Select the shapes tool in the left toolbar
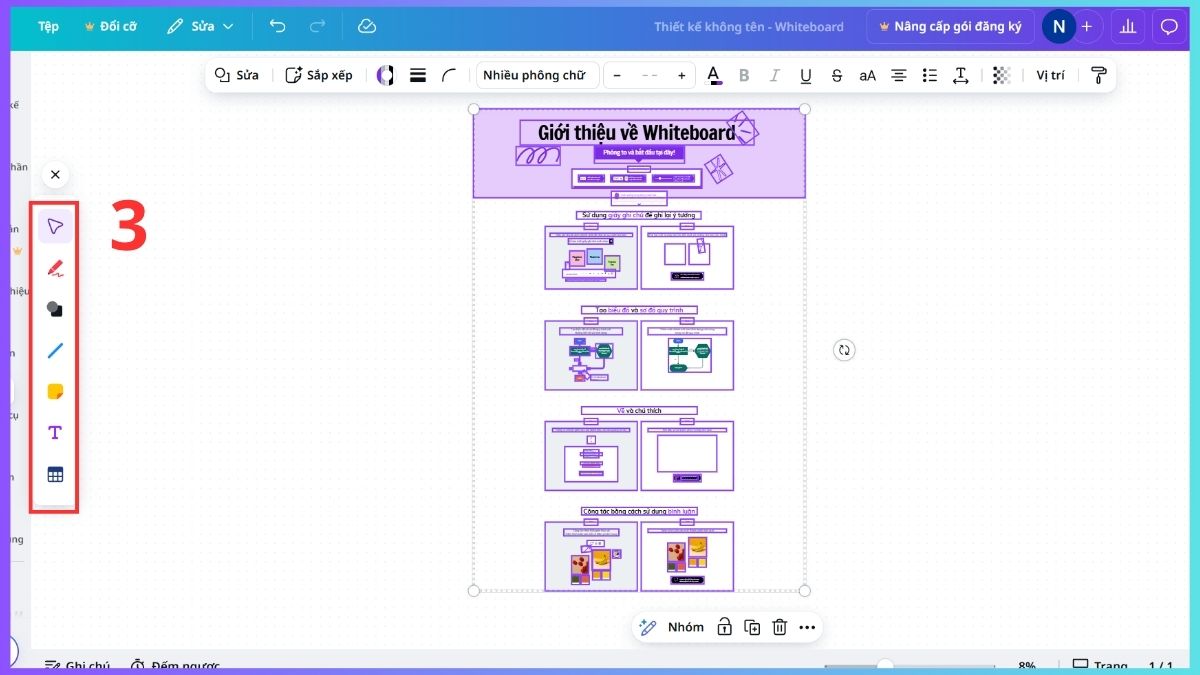1200x675 pixels. [55, 308]
